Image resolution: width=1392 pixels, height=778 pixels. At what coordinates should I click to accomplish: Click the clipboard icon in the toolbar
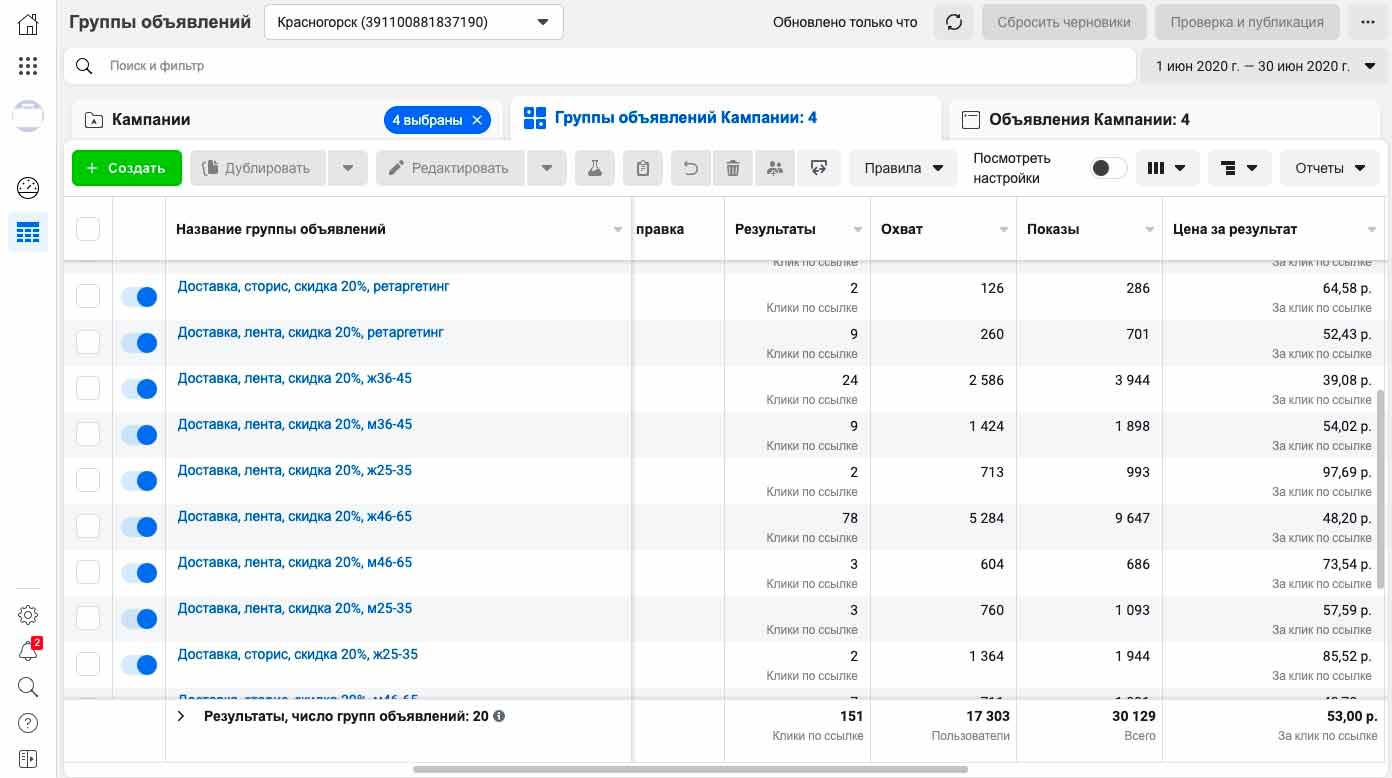tap(642, 168)
